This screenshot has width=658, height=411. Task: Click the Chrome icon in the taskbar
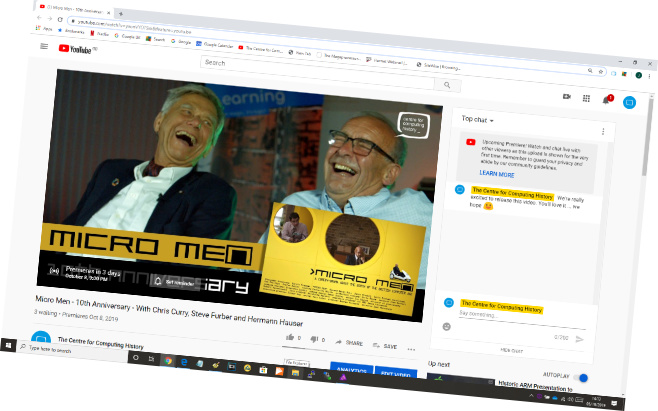(x=168, y=361)
